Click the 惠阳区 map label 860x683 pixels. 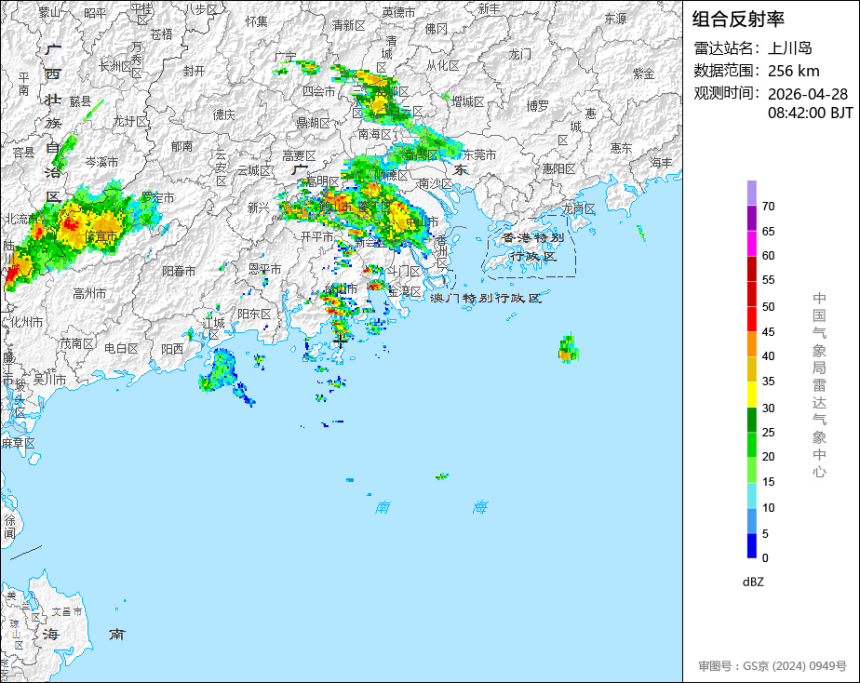[x=559, y=169]
